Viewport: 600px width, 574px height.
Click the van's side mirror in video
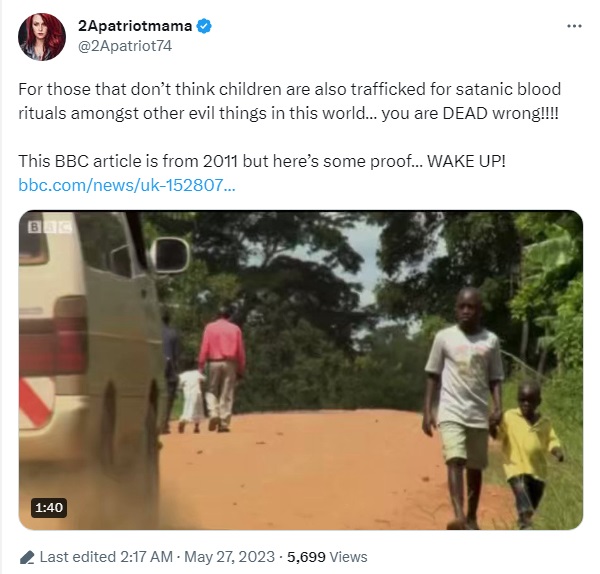coord(171,255)
